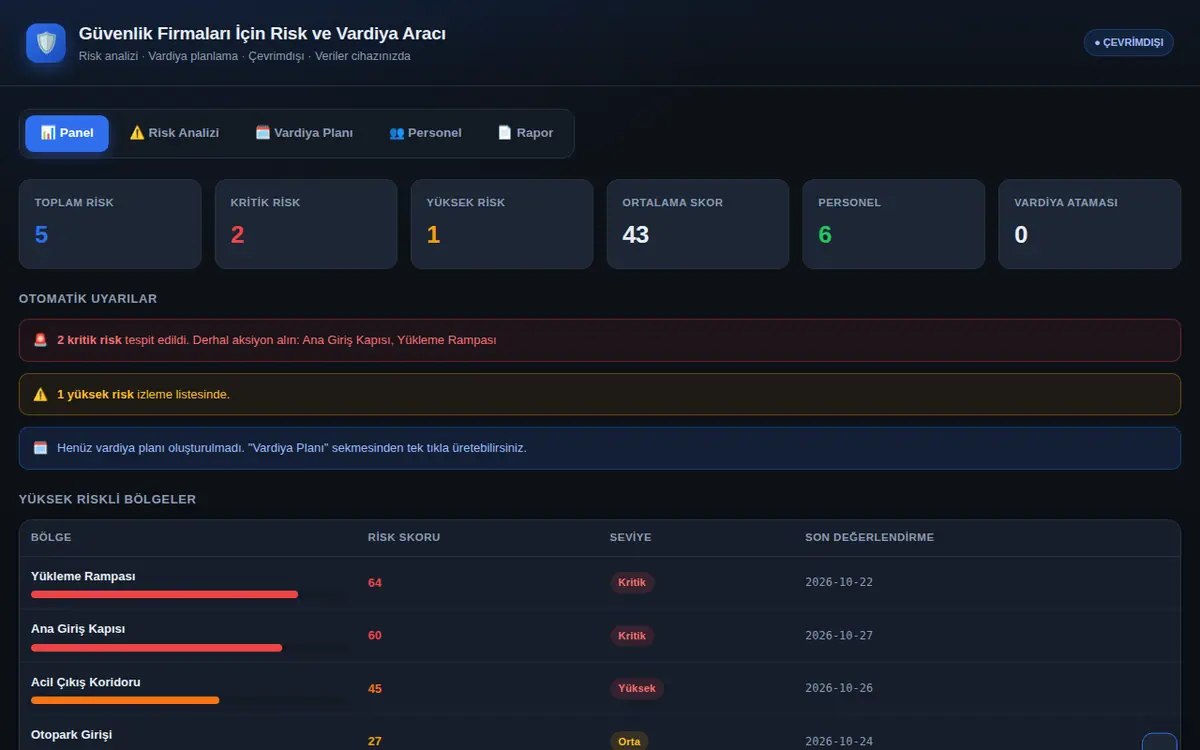
Task: Click the date 2026-10-22
Action: pyautogui.click(x=839, y=582)
